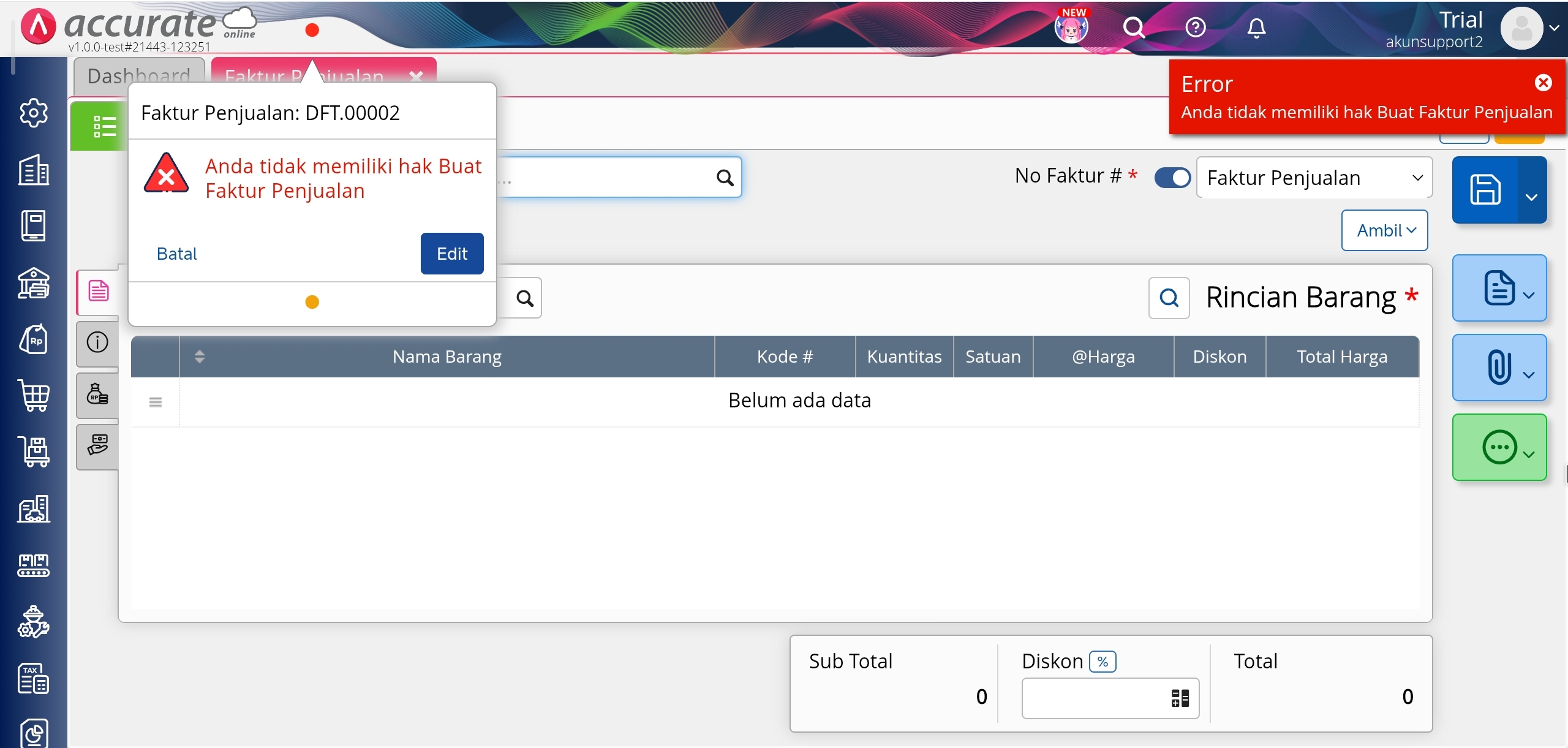Toggle the No Faktur # switch

pos(1172,178)
